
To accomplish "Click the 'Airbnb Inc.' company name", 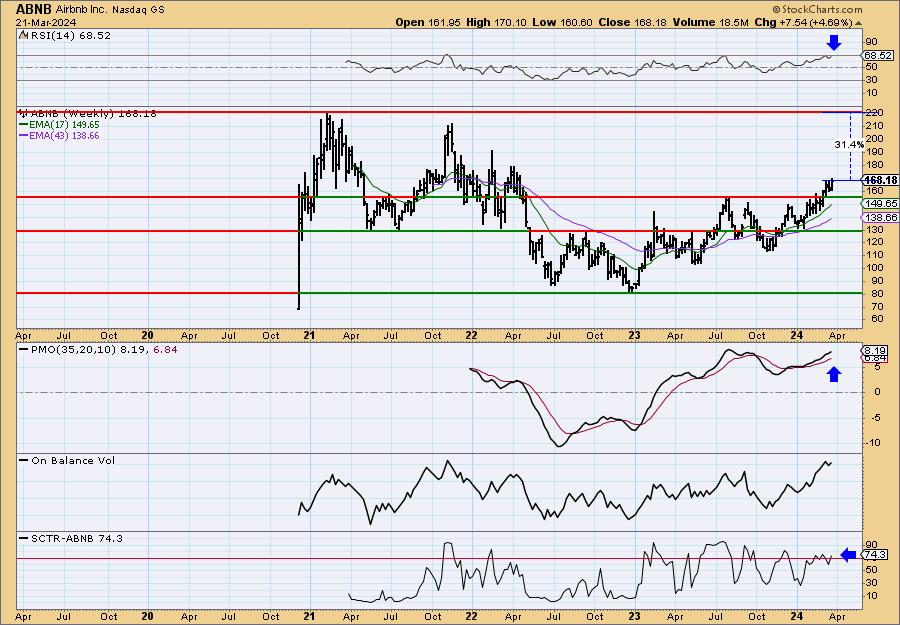I will pyautogui.click(x=82, y=10).
